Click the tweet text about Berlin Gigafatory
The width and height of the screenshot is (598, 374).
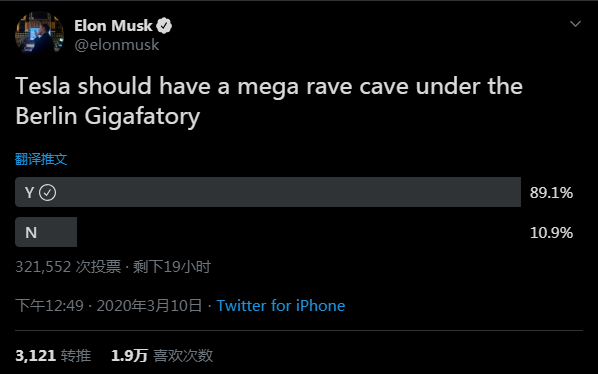coord(269,101)
